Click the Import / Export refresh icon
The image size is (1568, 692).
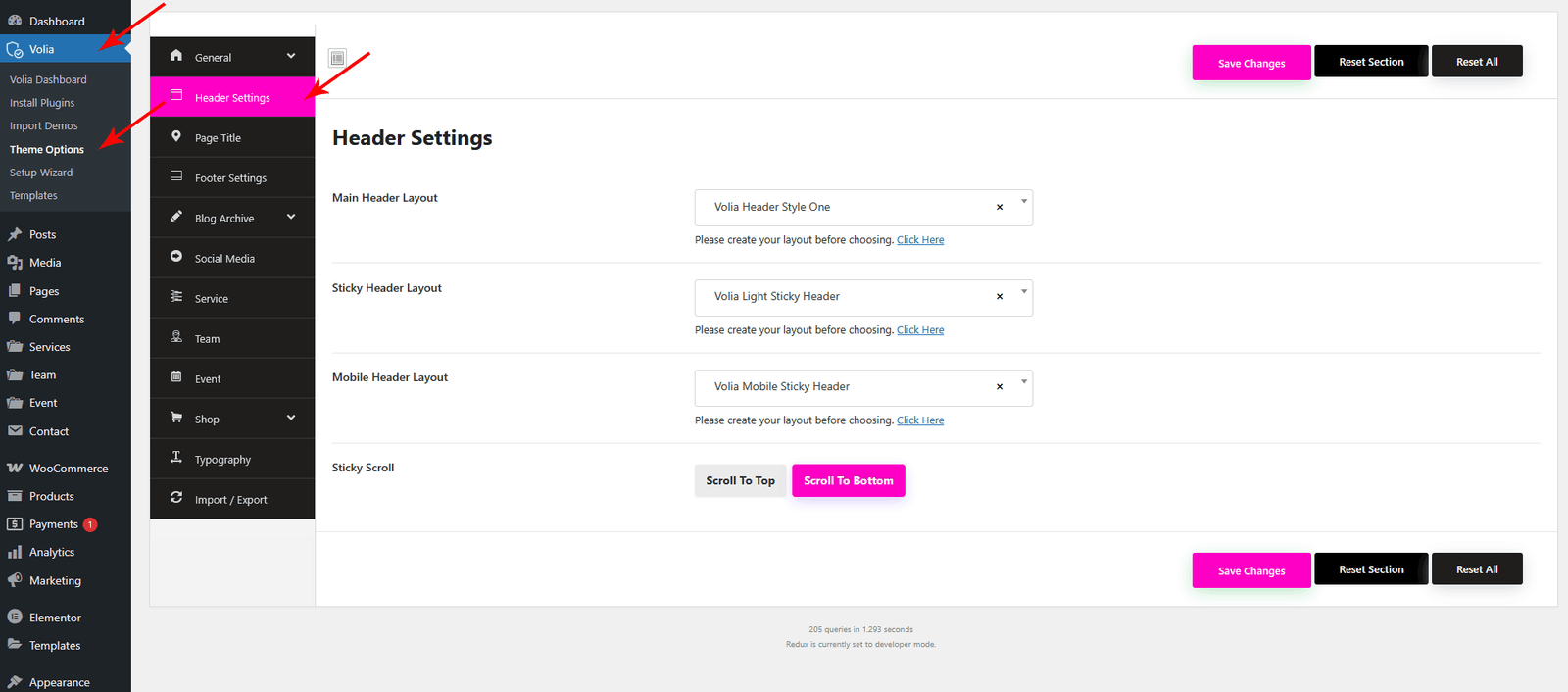coord(176,498)
